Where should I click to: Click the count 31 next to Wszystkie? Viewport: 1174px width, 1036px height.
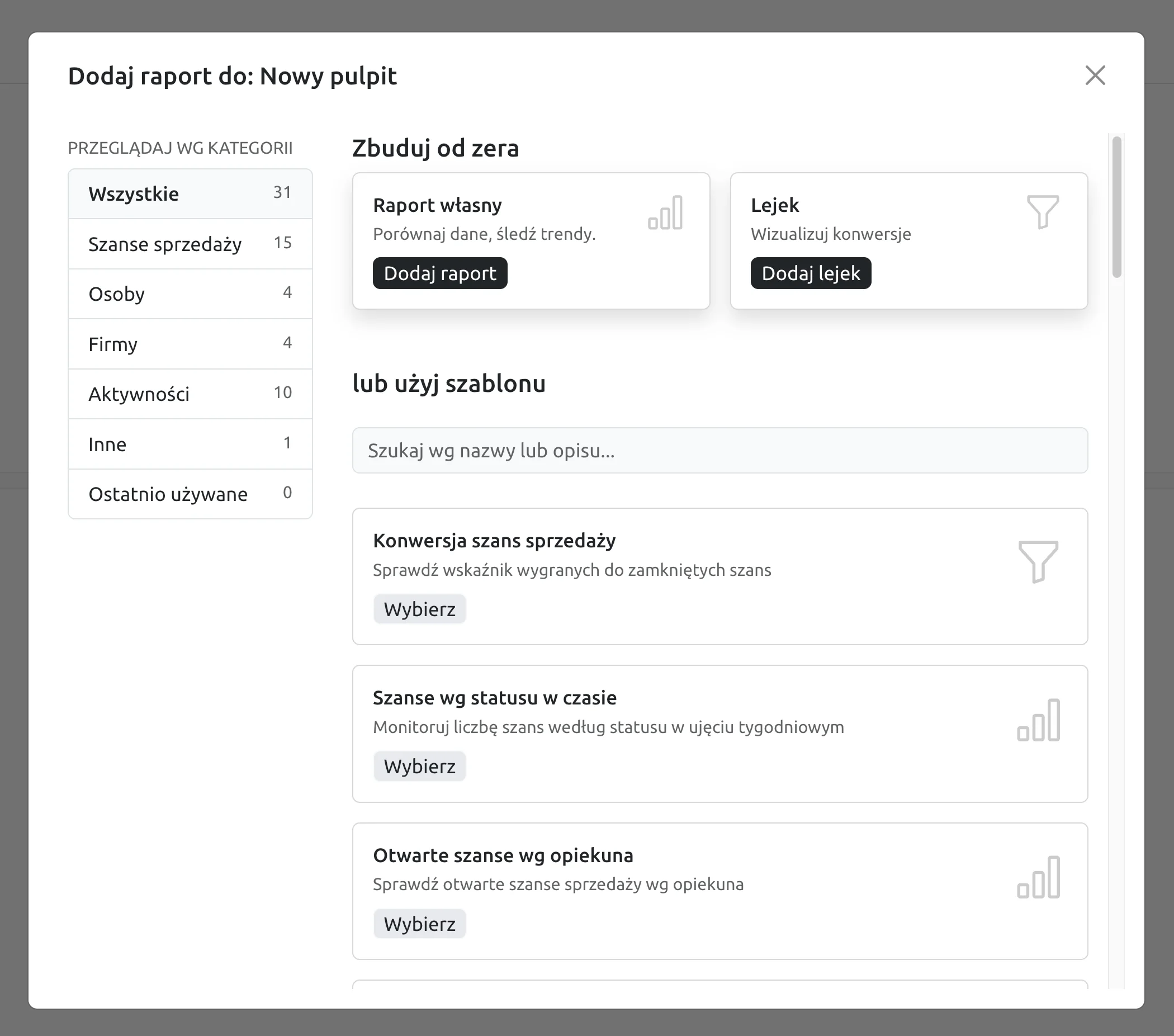282,192
